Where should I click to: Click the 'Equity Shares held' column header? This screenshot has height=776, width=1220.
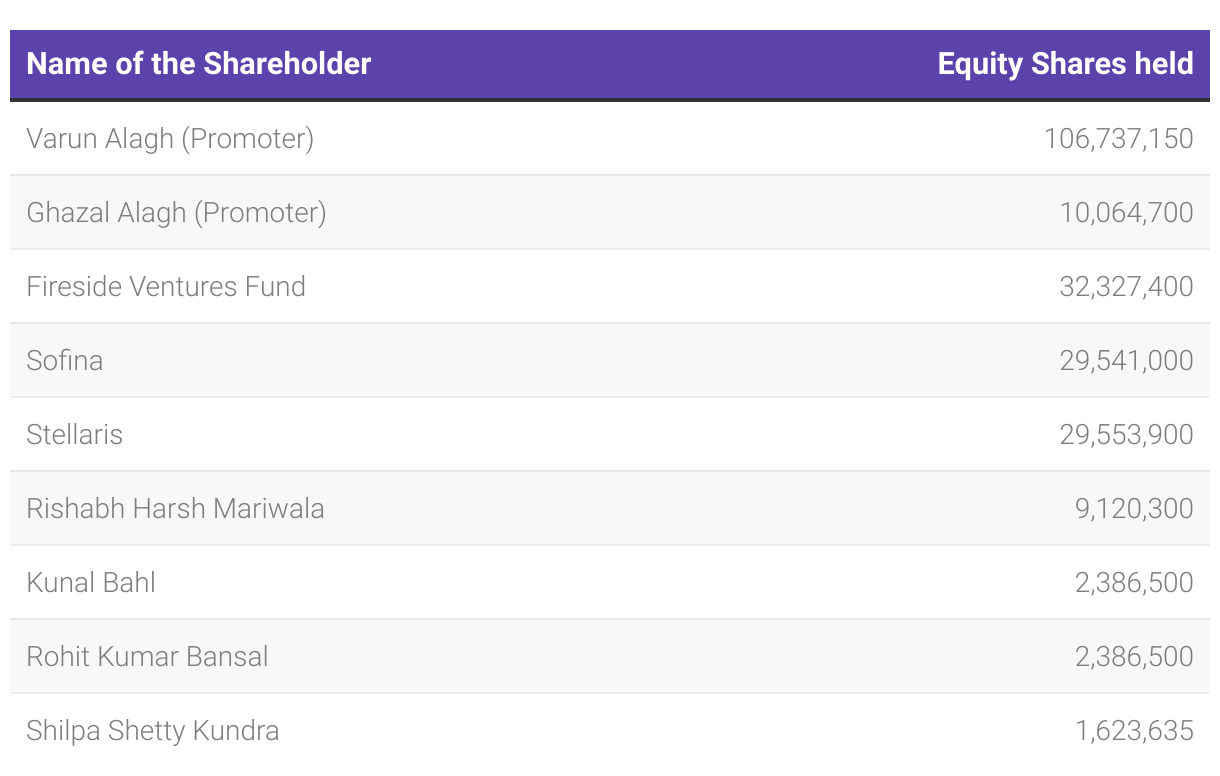click(x=1065, y=64)
